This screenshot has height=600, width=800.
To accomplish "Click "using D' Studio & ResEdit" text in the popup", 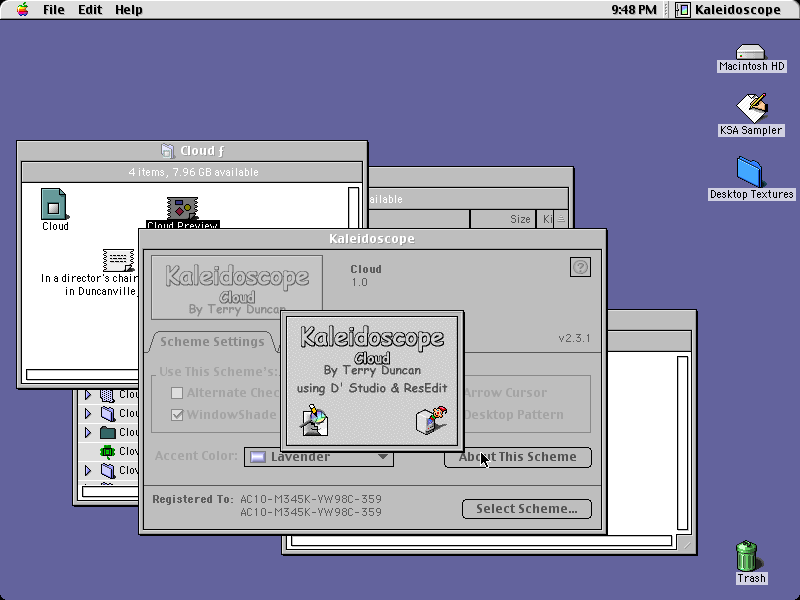I will [372, 388].
